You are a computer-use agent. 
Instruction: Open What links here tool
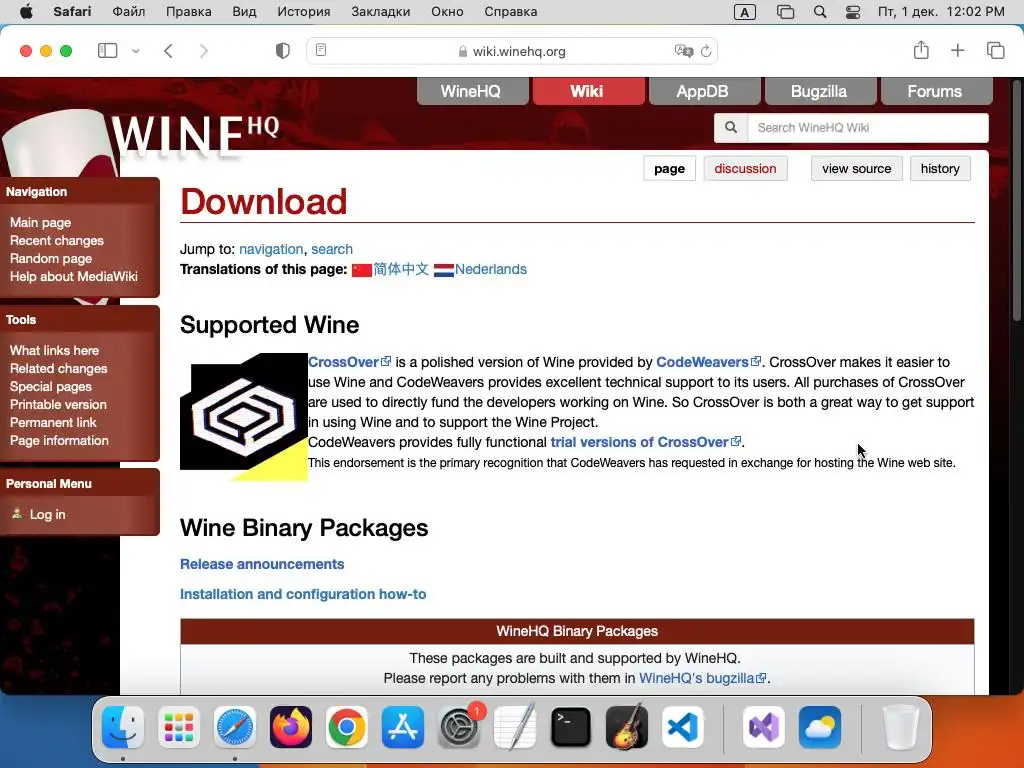(x=54, y=351)
